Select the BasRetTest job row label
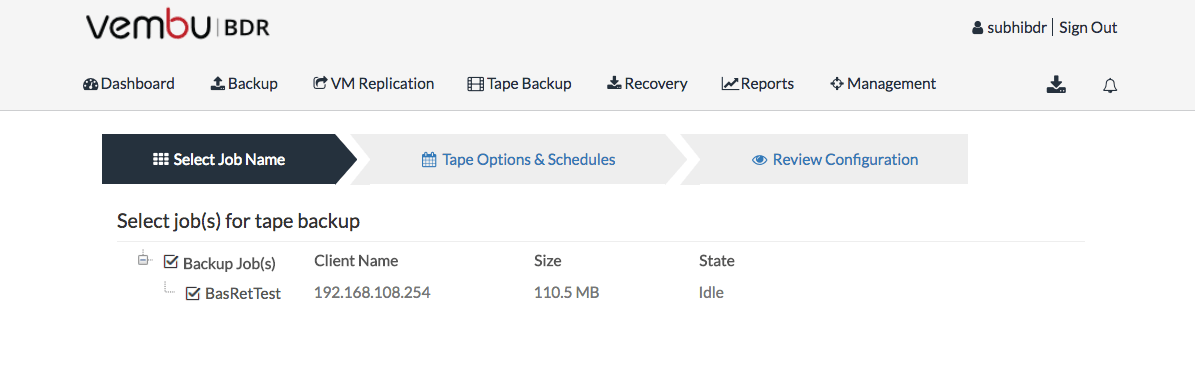This screenshot has height=389, width=1195. (243, 294)
